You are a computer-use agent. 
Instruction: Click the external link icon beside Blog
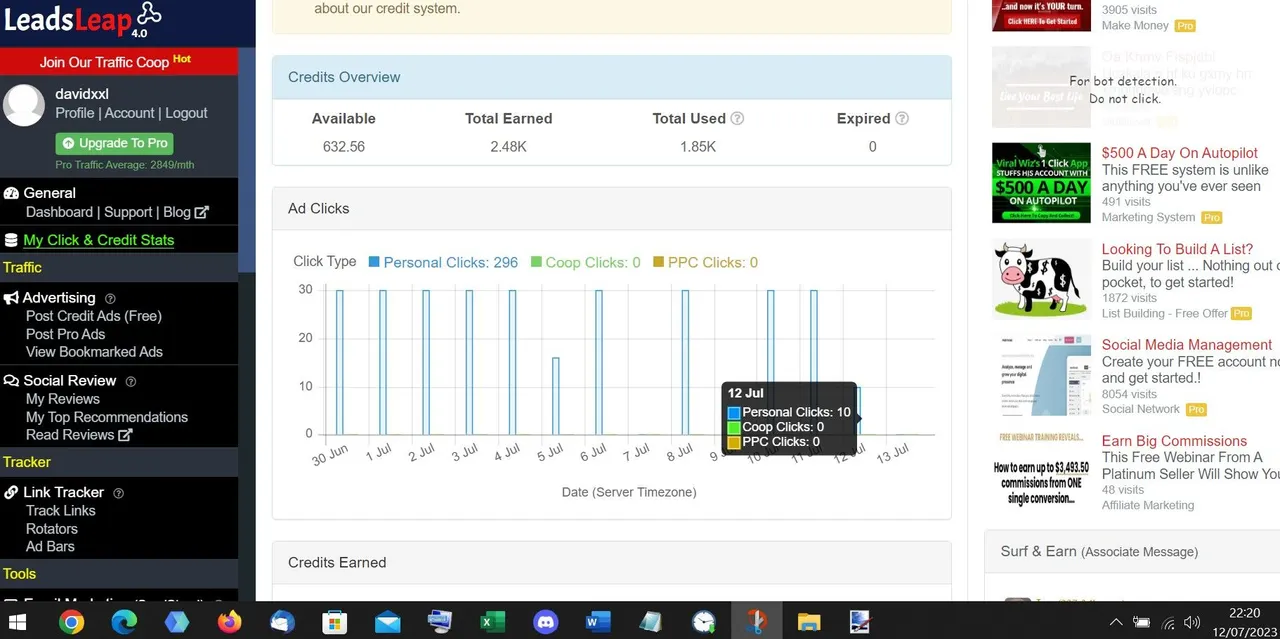pyautogui.click(x=202, y=212)
